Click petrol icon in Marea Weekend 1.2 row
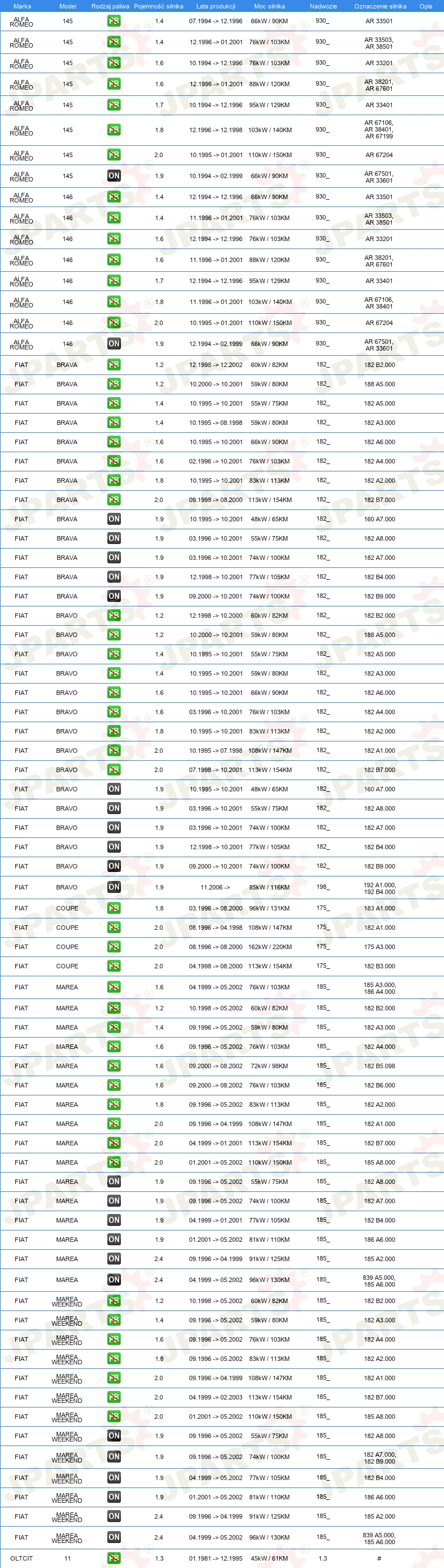The height and width of the screenshot is (1568, 444). pos(114,1301)
